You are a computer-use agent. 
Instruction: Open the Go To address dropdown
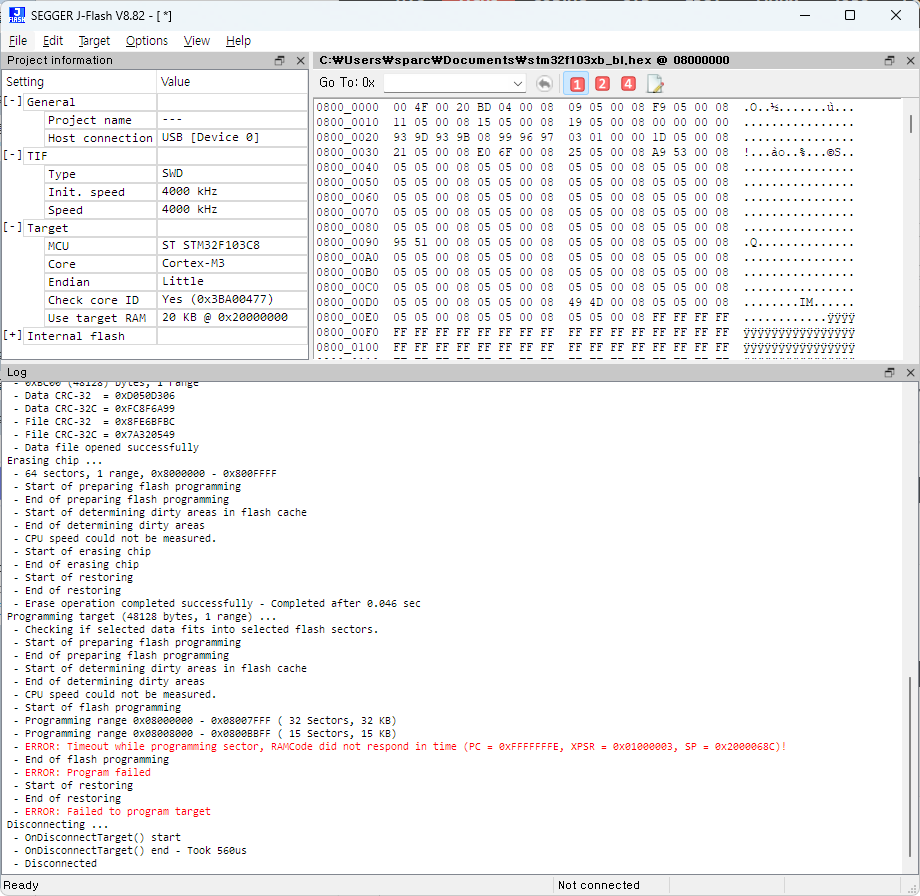point(517,83)
